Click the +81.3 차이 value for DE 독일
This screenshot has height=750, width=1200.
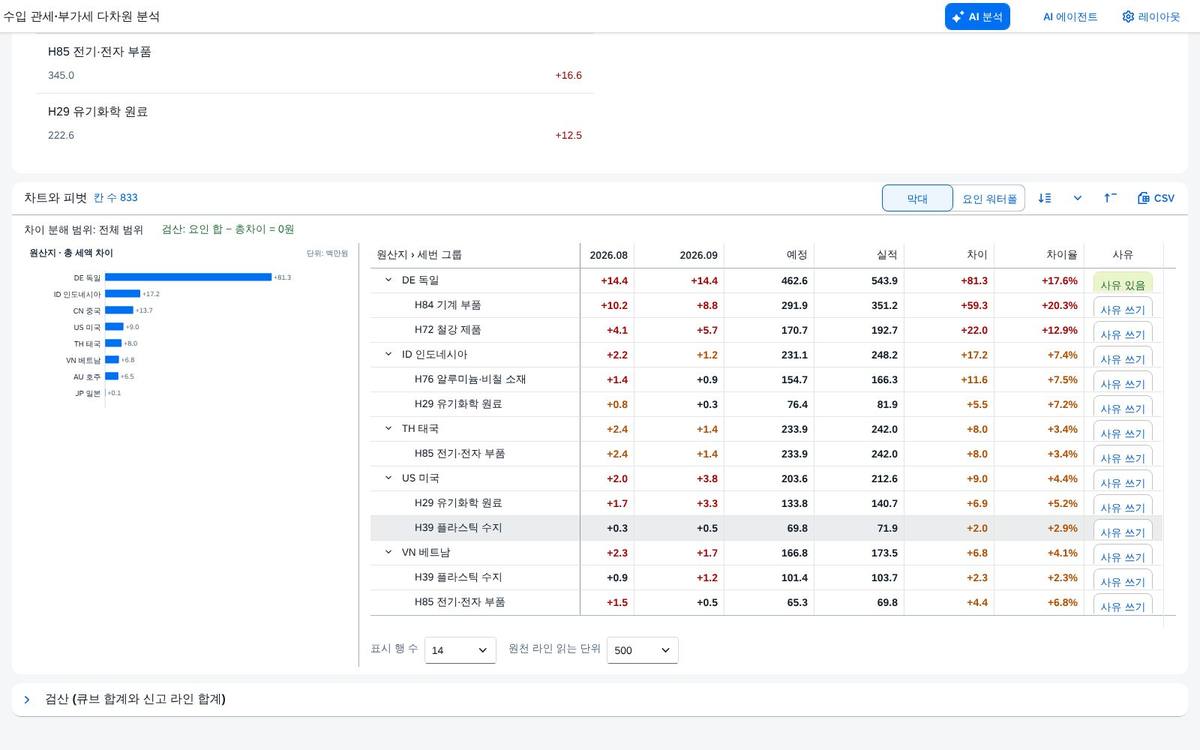pos(973,281)
